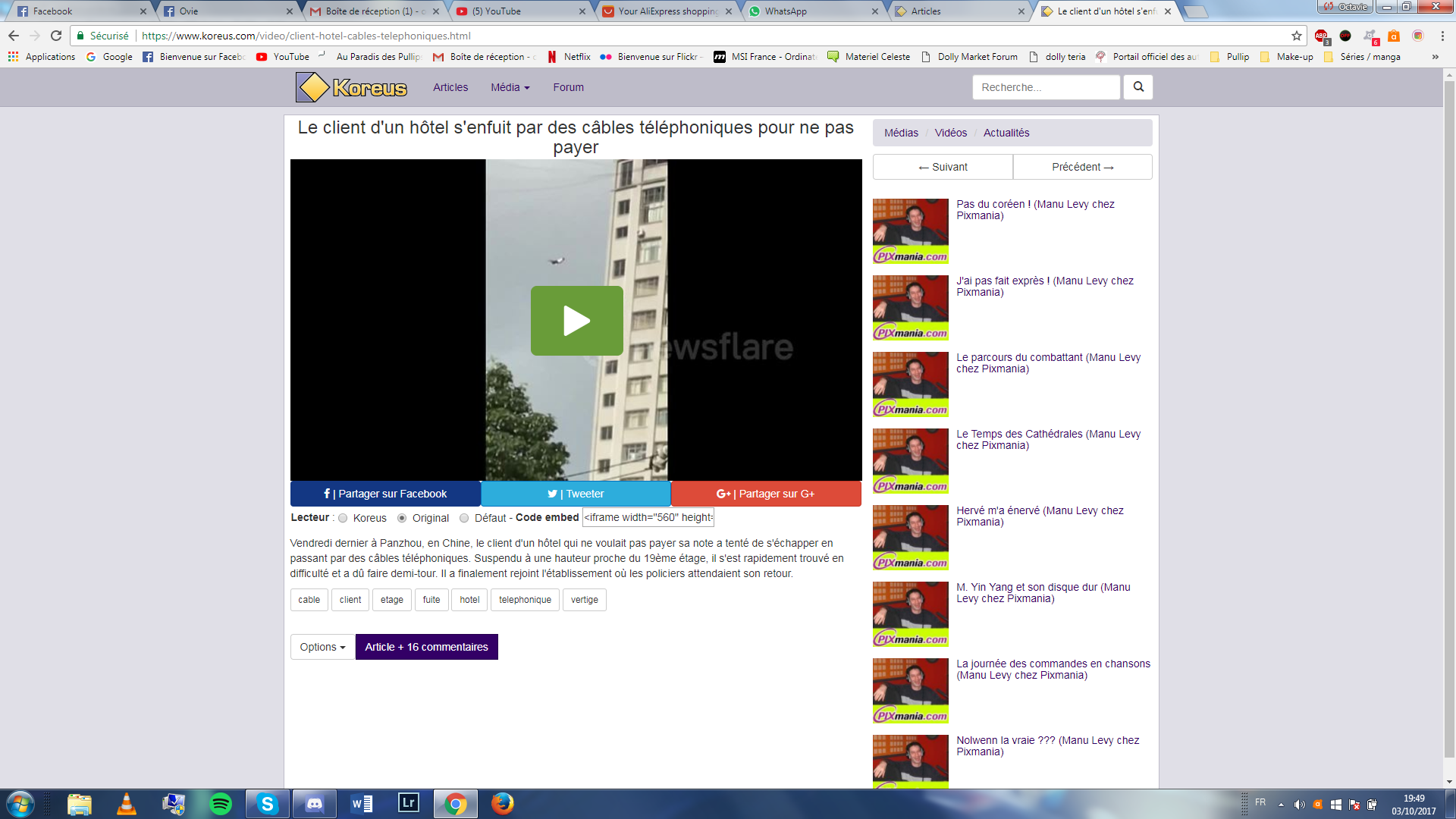Image resolution: width=1456 pixels, height=819 pixels.
Task: Click Partager sur Facebook button
Action: [385, 494]
